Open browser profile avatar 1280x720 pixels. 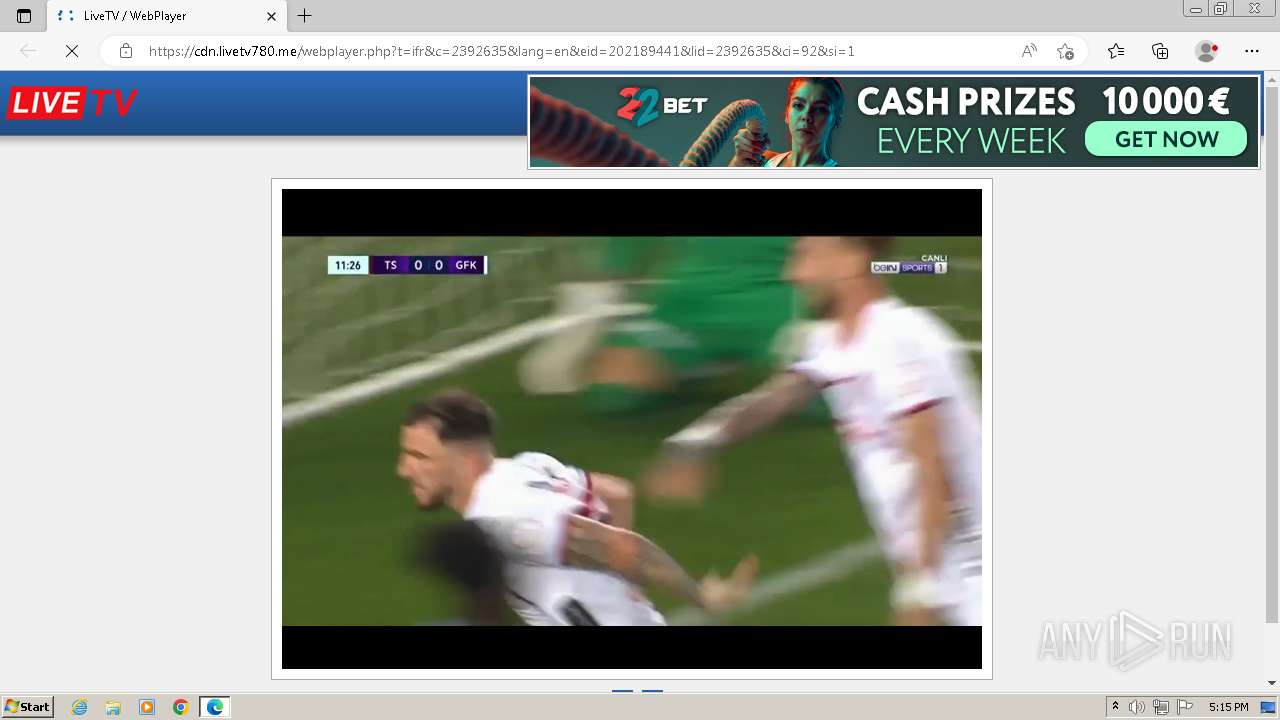coord(1207,51)
